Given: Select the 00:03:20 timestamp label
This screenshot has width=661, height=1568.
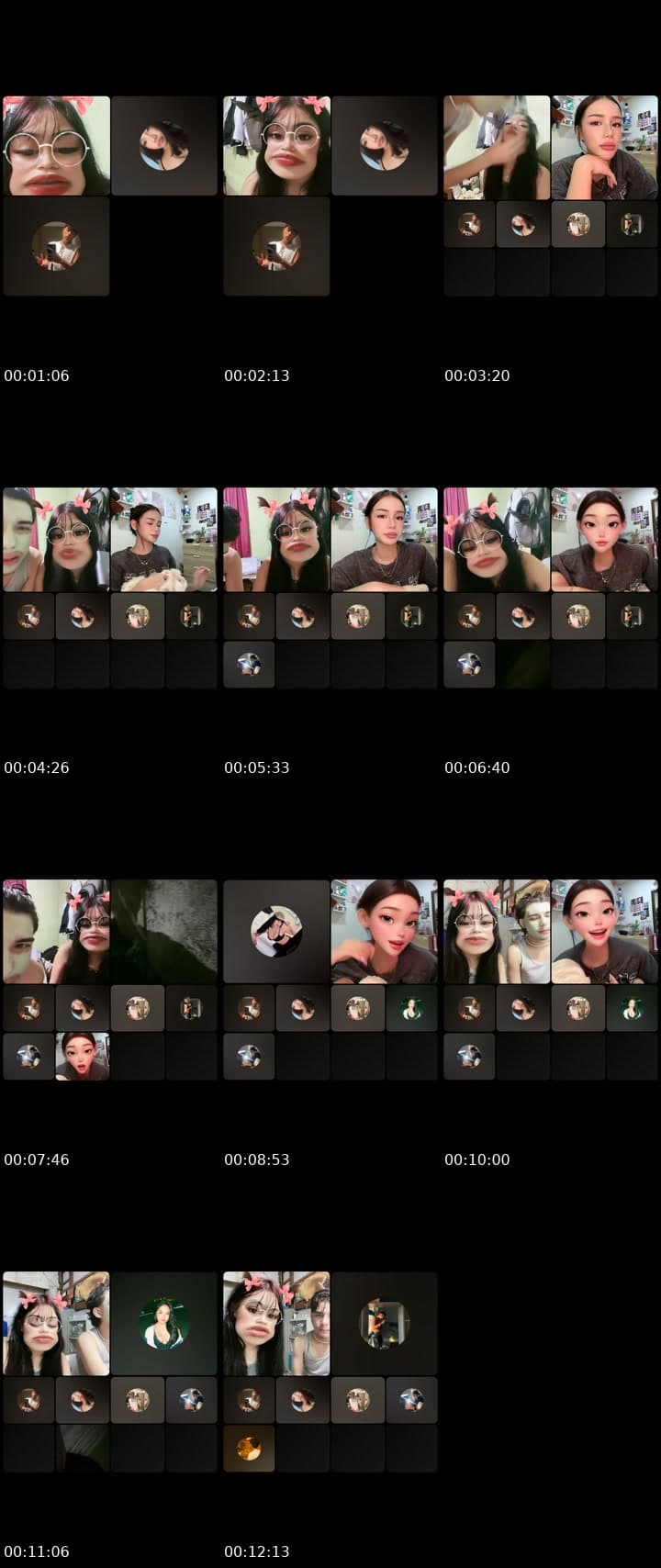Looking at the screenshot, I should click(x=477, y=375).
